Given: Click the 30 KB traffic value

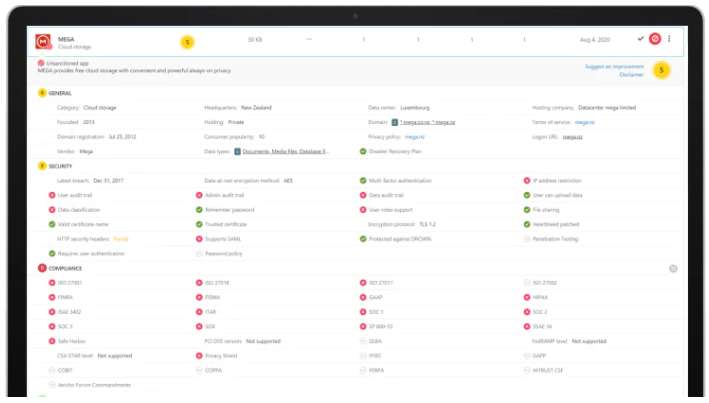Looking at the screenshot, I should [x=255, y=40].
